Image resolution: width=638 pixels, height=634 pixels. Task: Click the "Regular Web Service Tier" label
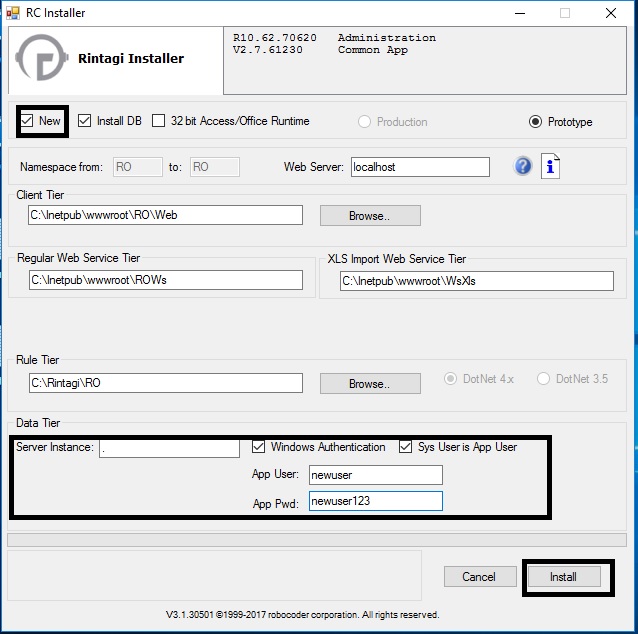point(79,258)
